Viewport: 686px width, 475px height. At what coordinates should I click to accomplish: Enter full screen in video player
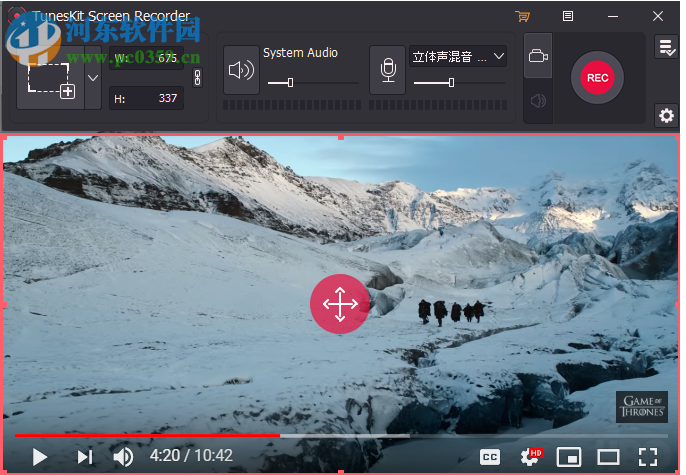pos(648,457)
